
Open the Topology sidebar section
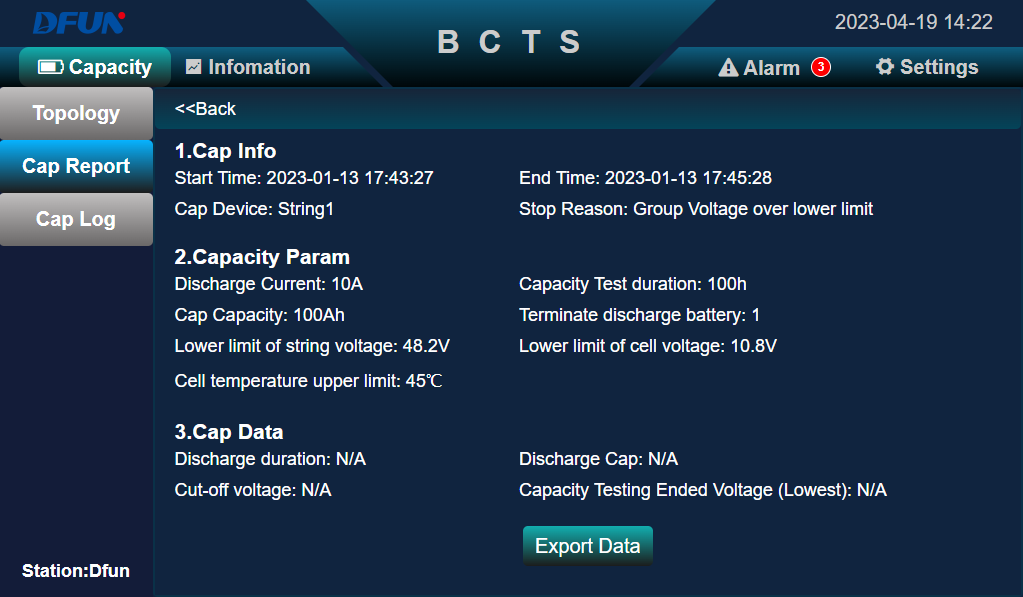point(76,112)
